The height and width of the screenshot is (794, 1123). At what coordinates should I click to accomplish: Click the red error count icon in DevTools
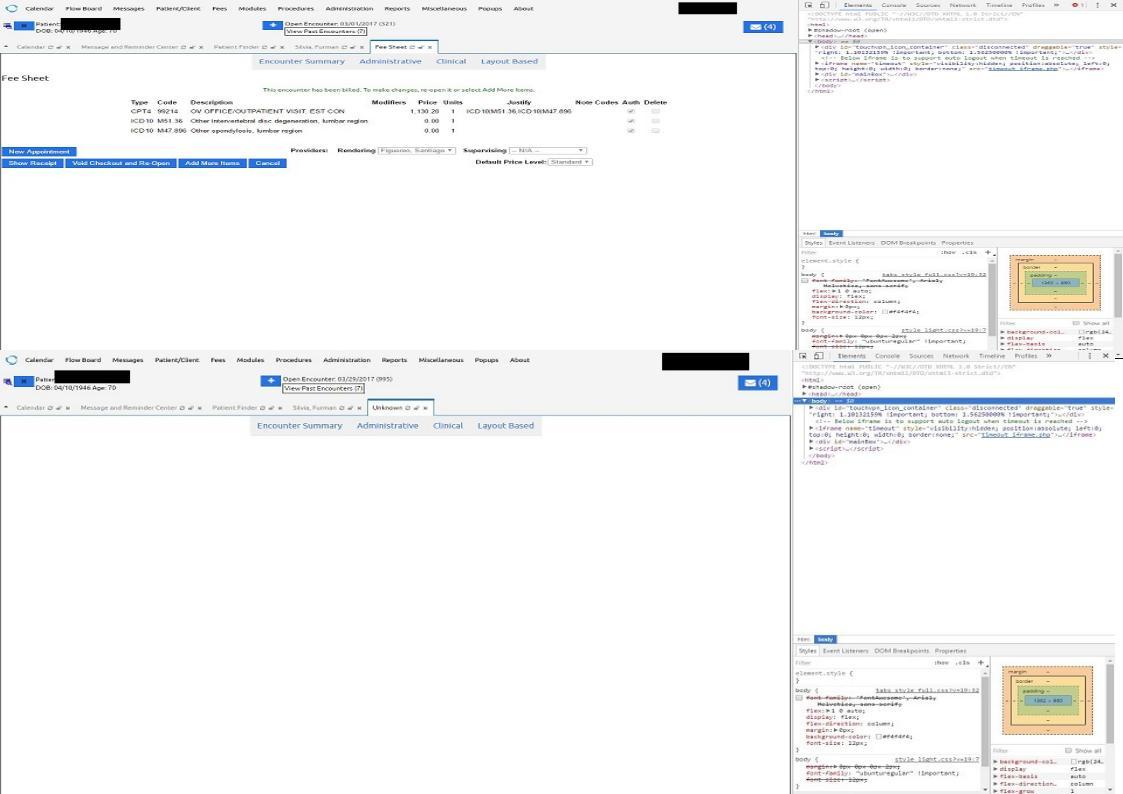(1076, 5)
